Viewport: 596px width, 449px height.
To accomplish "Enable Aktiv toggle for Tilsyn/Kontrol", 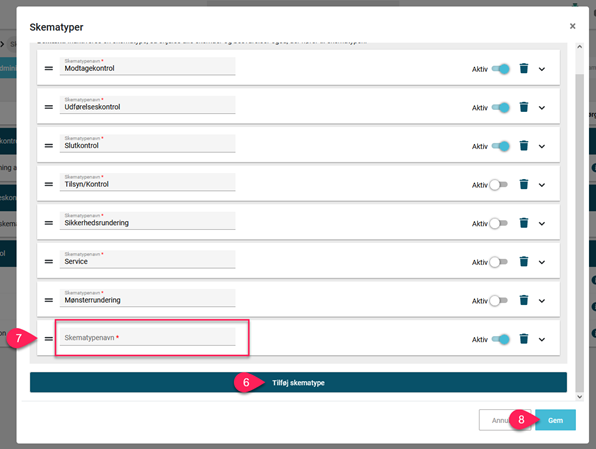I will click(x=498, y=185).
